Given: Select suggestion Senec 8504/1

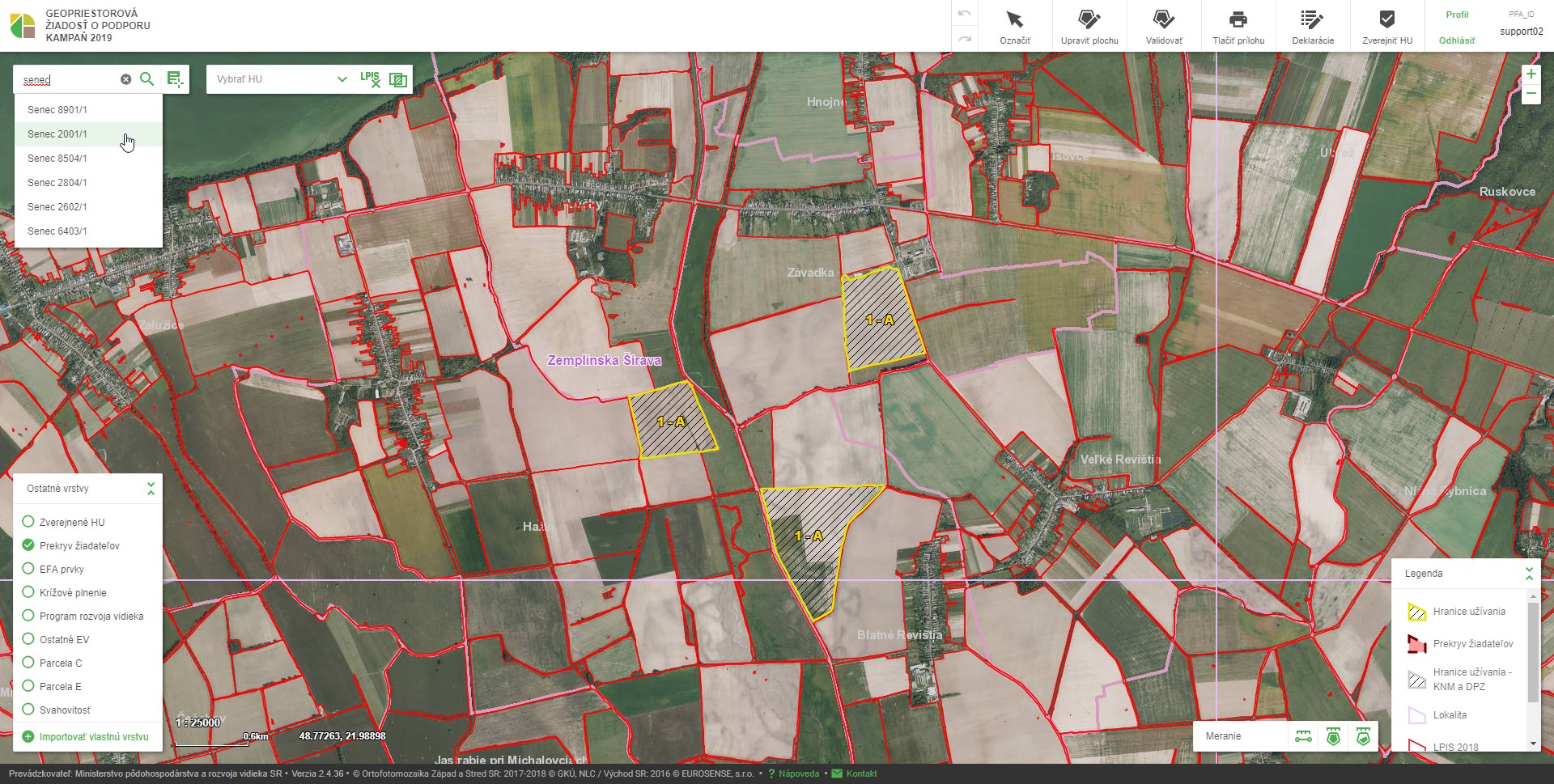Looking at the screenshot, I should (88, 159).
